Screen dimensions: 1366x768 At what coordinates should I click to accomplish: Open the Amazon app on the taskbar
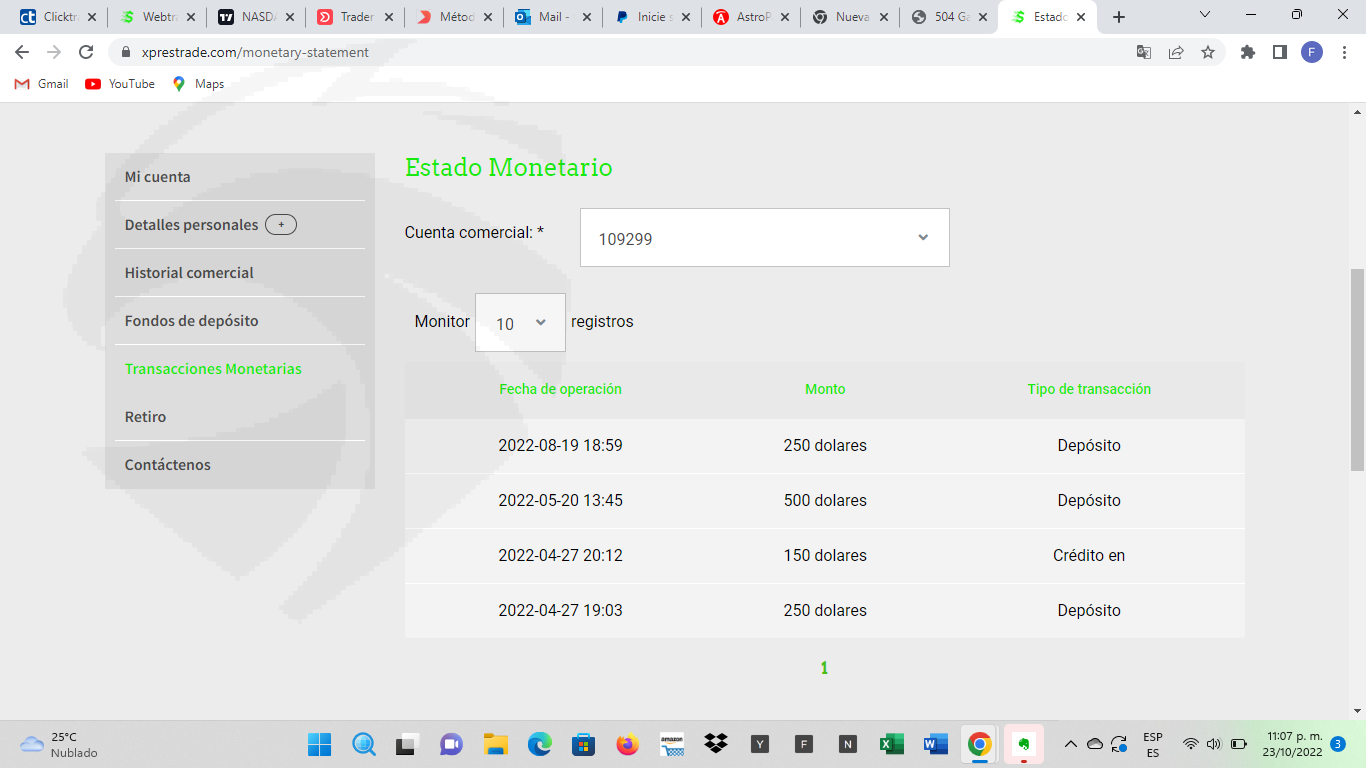pos(672,744)
